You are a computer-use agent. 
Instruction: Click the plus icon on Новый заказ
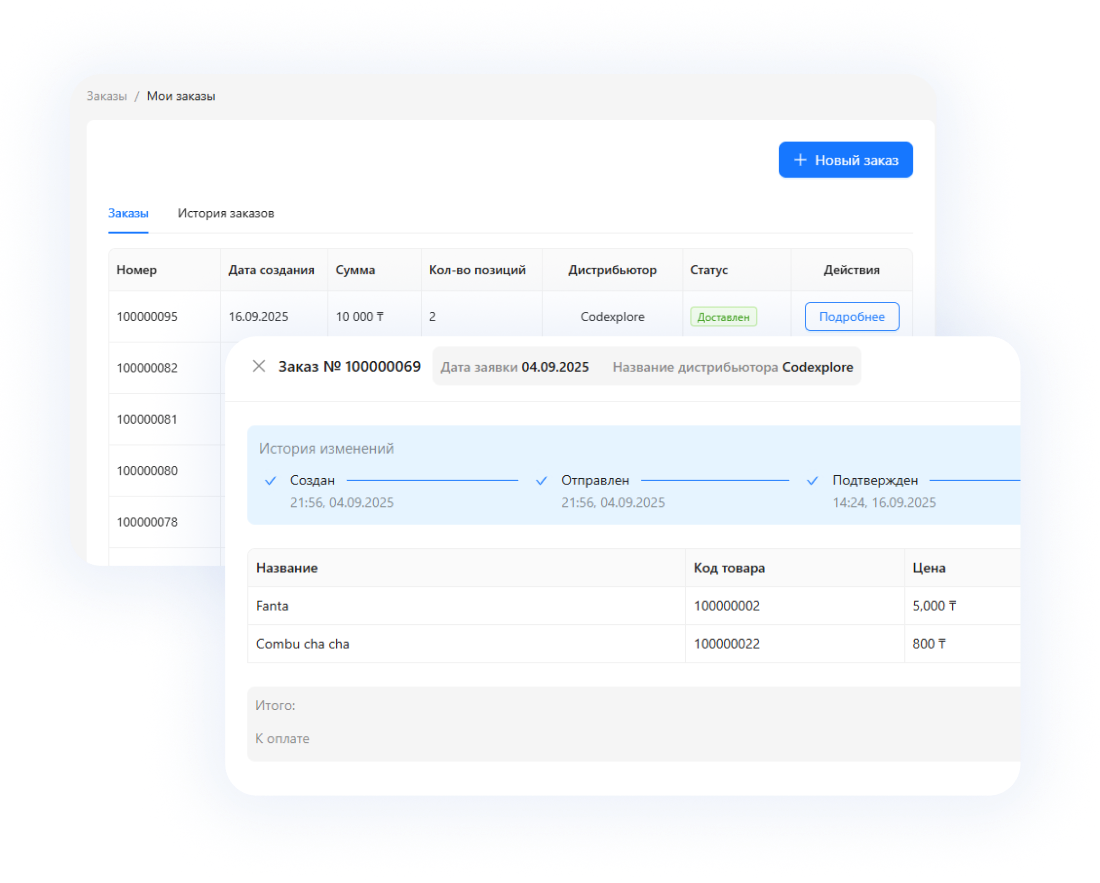[x=799, y=160]
